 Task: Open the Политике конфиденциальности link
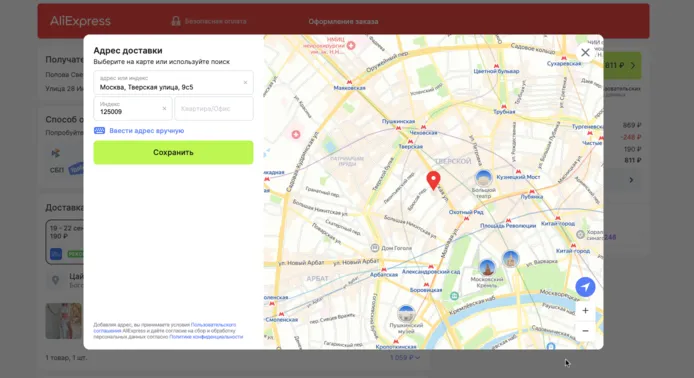(206, 337)
